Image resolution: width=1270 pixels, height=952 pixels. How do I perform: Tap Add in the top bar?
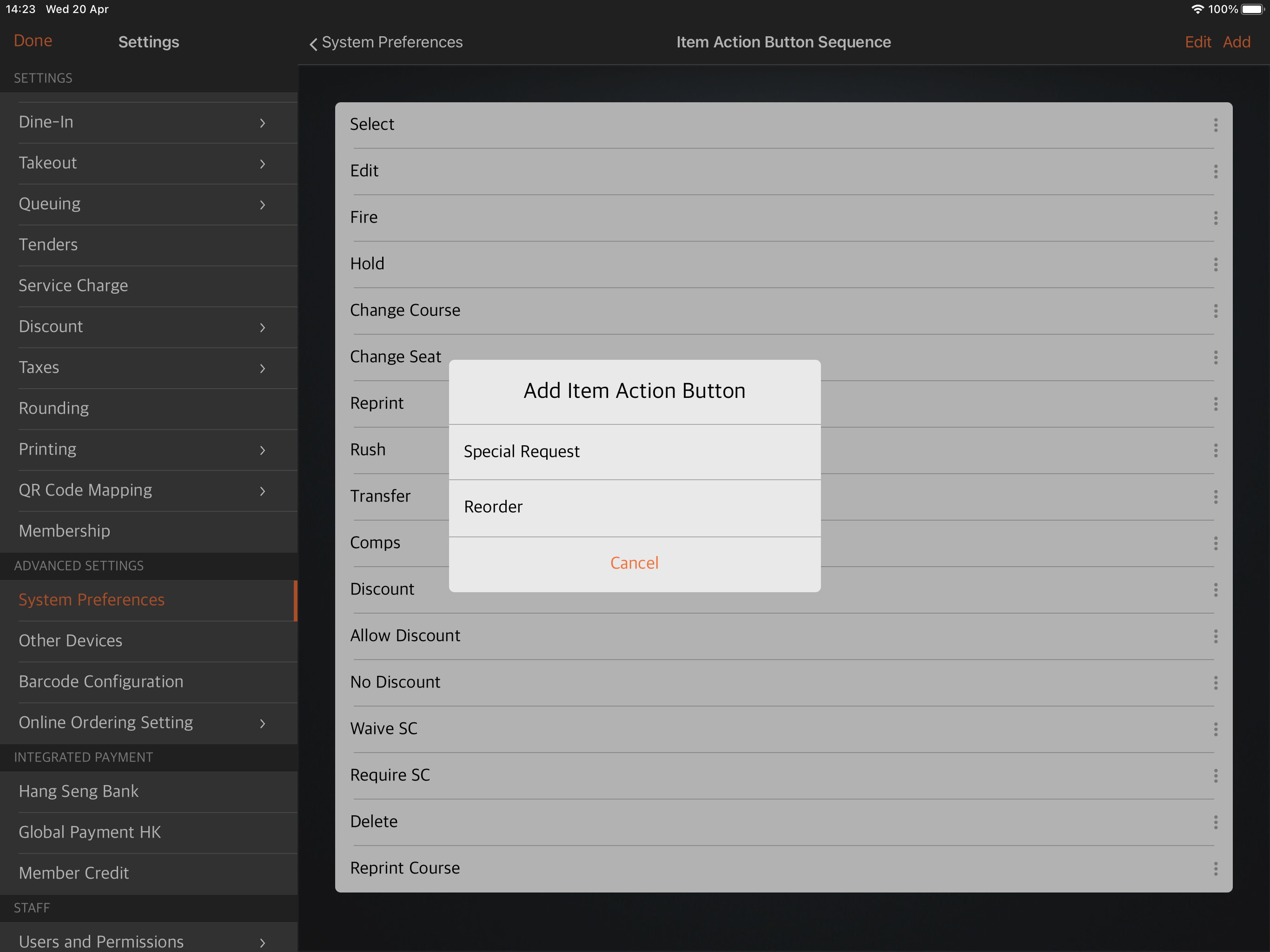(x=1236, y=42)
